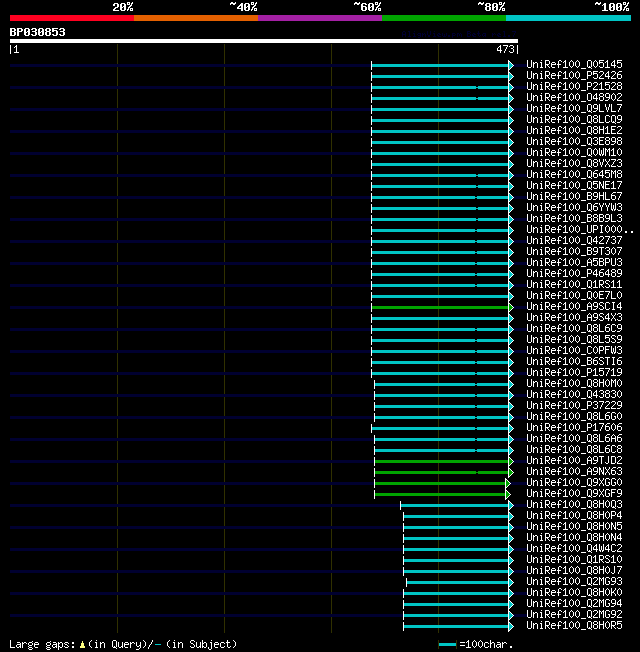Screen dimensions: 640x652
Task: Click the =100char. scale legend text
Action: pos(486,645)
